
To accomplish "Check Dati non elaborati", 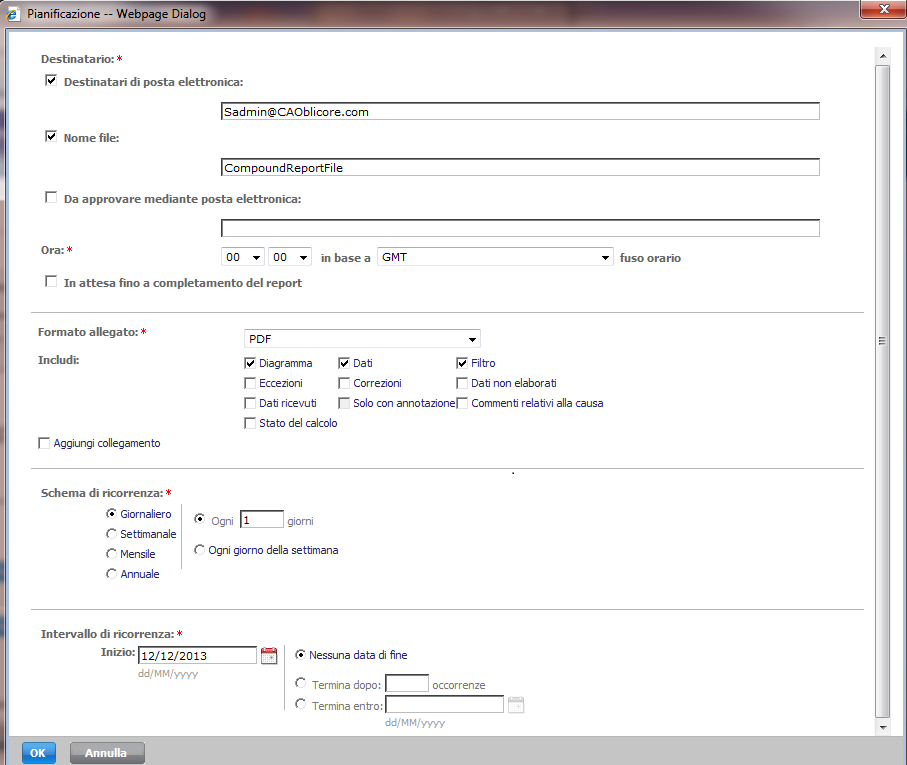I will (462, 383).
